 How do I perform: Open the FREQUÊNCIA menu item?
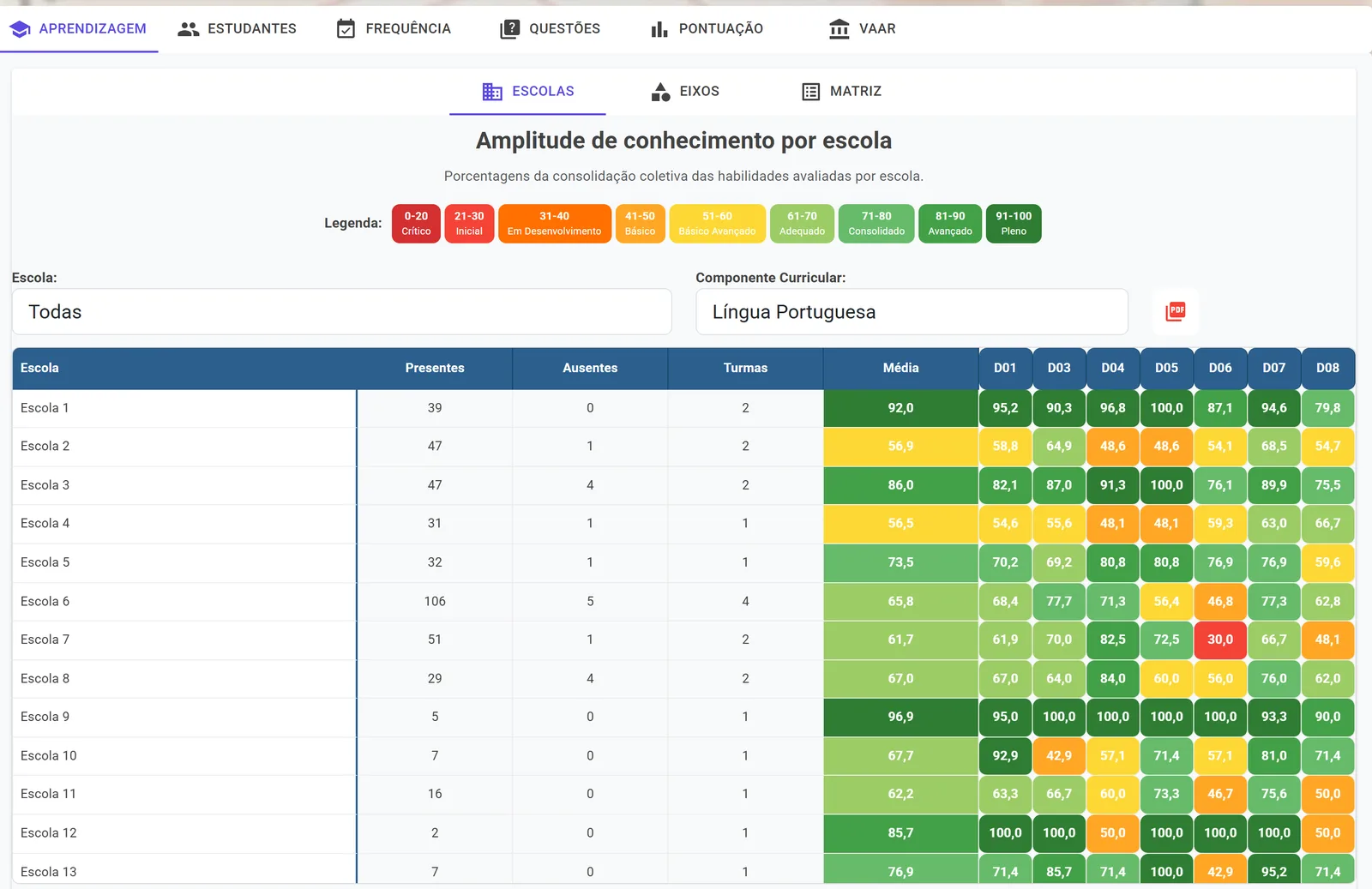coord(394,29)
